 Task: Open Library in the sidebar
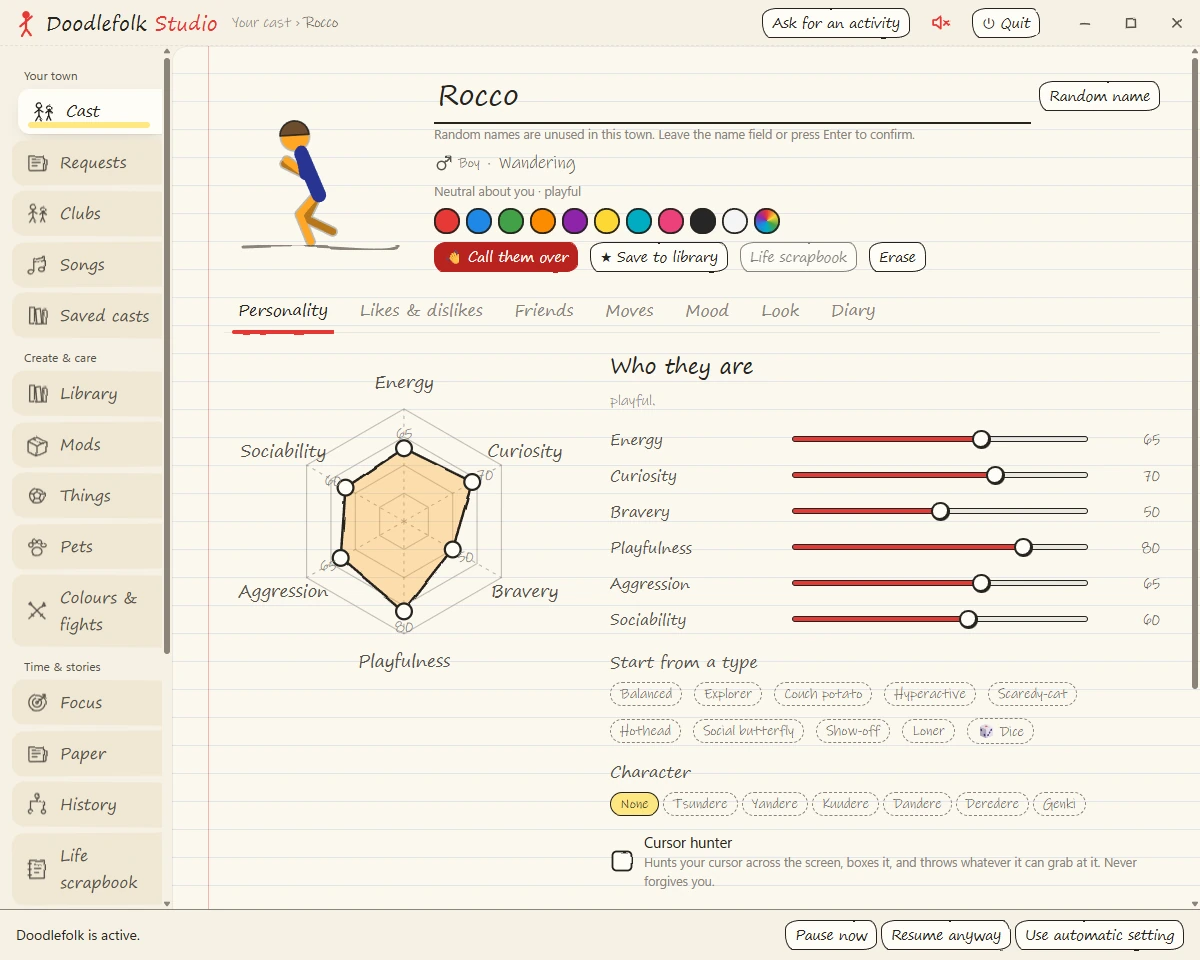point(87,393)
